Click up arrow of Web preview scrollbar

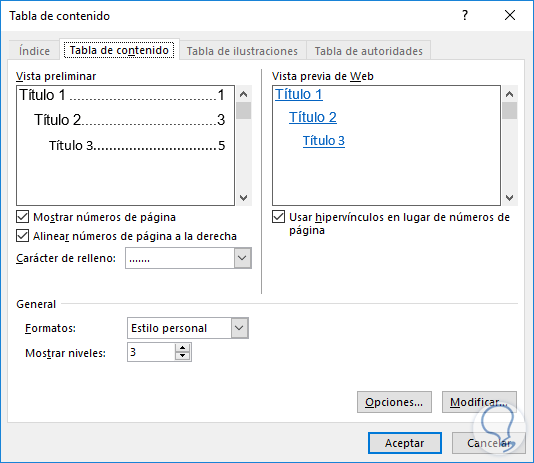point(509,94)
